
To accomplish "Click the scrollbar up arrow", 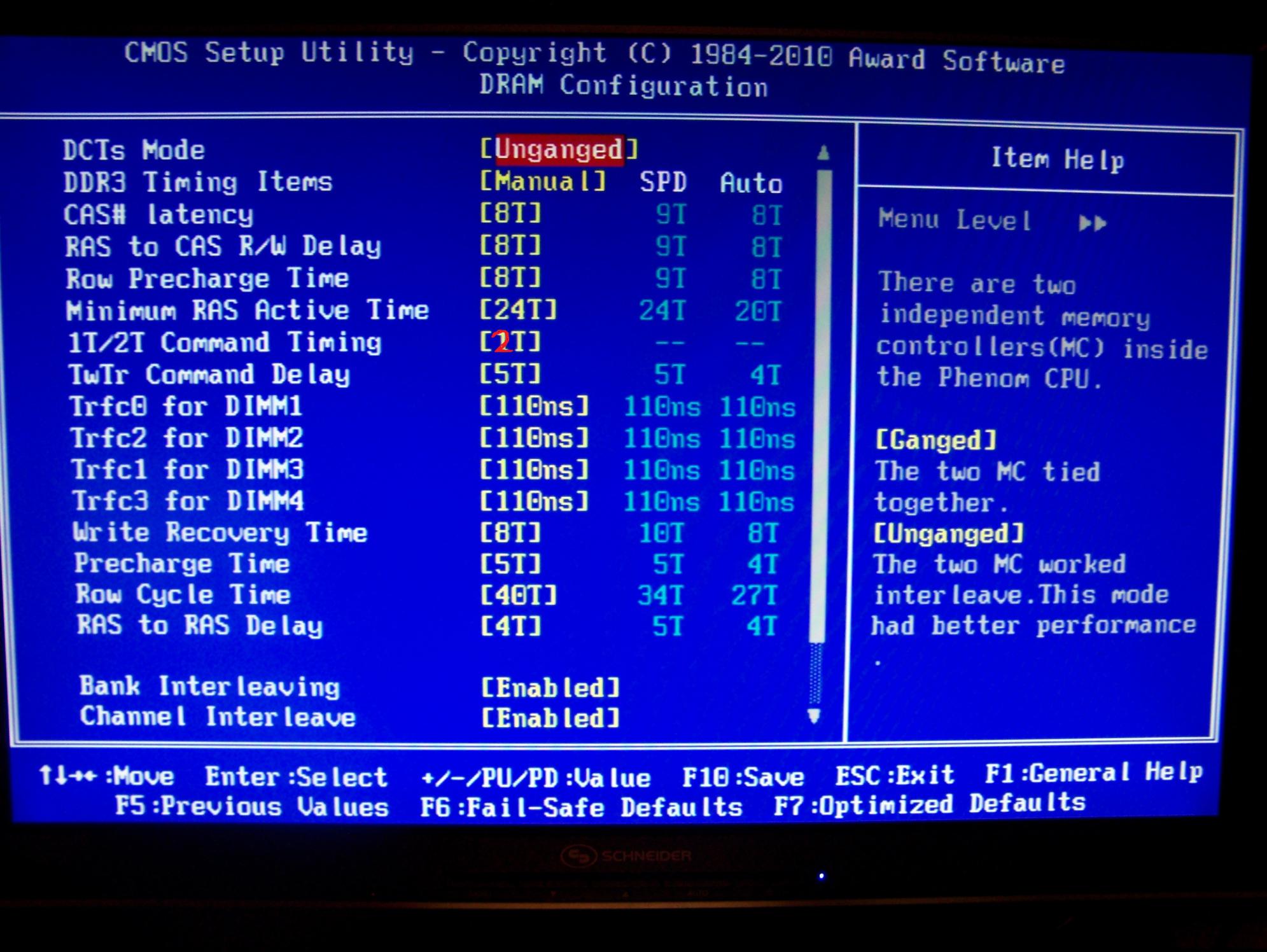I will tap(823, 153).
